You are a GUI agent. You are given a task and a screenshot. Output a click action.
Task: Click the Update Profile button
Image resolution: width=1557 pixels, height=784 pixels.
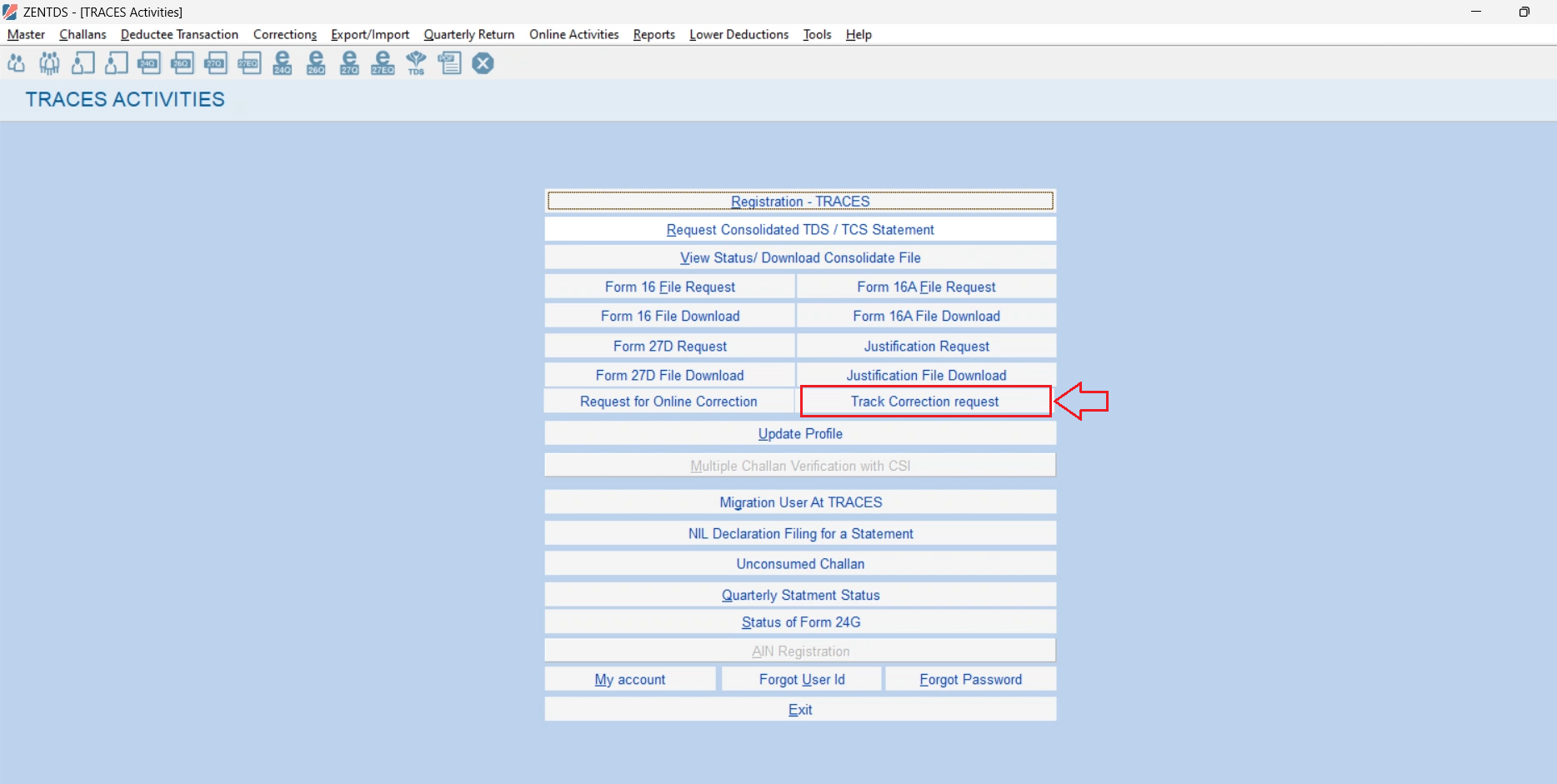[800, 433]
